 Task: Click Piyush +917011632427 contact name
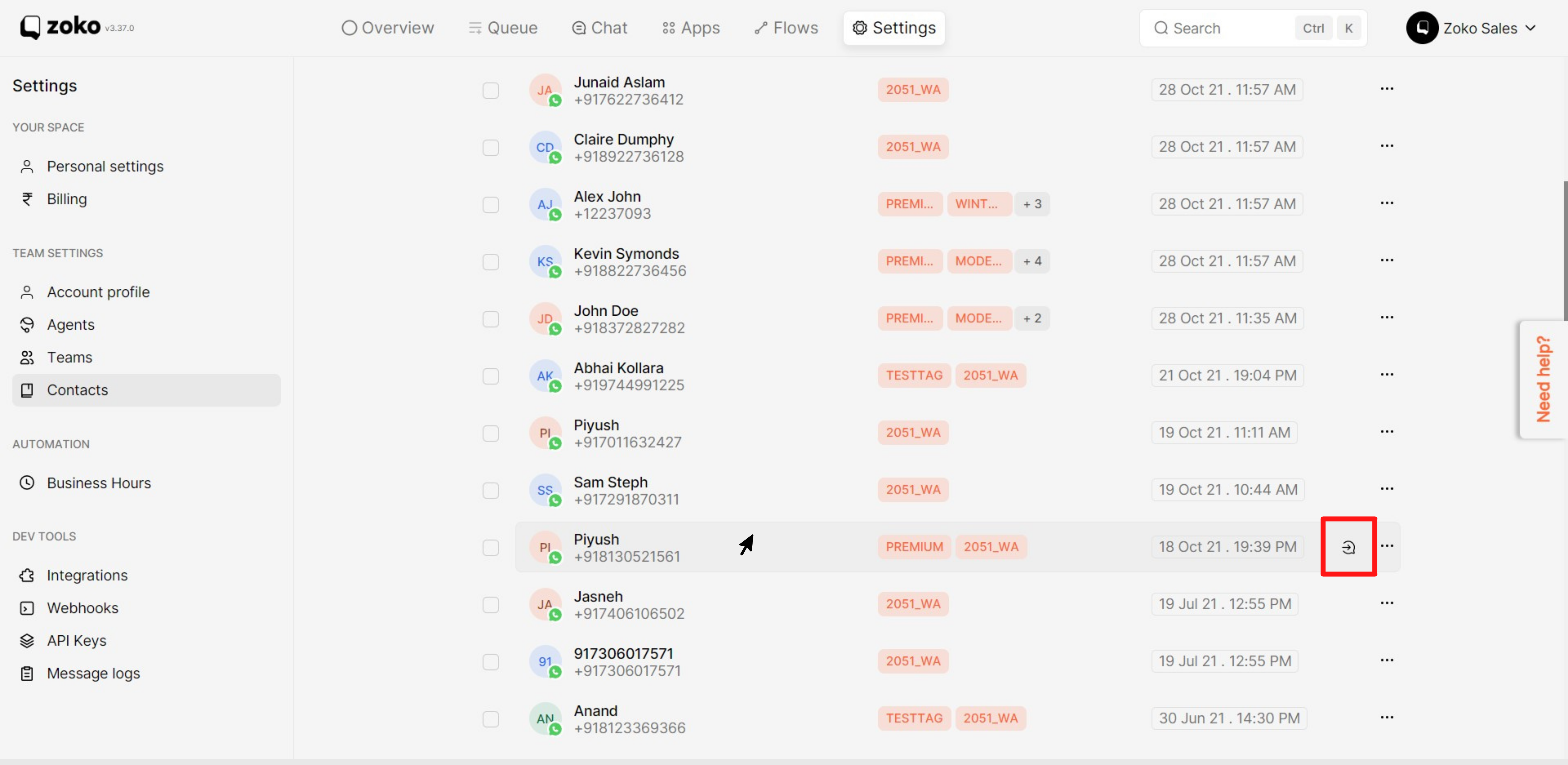point(596,425)
